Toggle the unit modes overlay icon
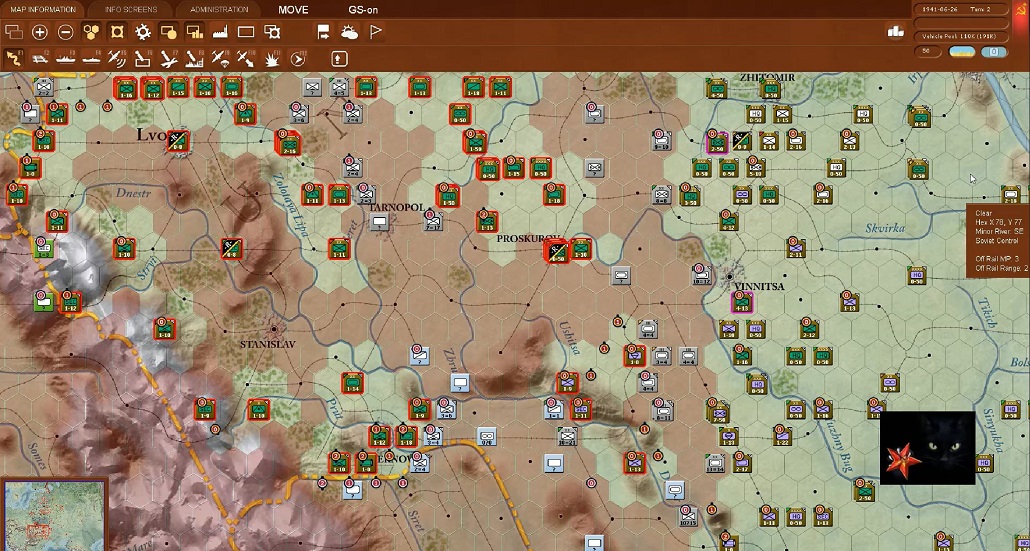1030x551 pixels. [168, 32]
